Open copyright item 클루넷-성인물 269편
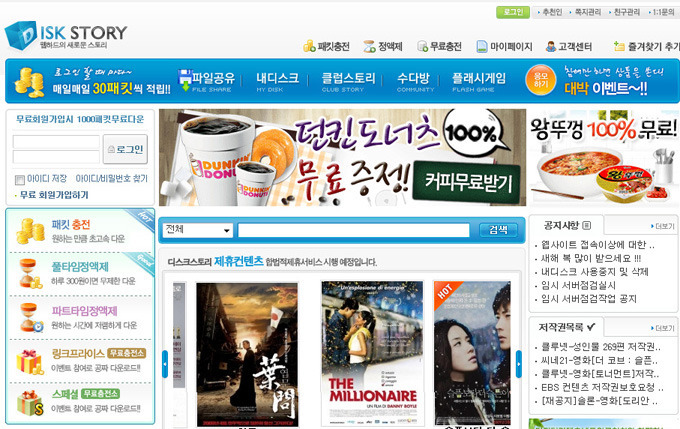Image resolution: width=680 pixels, height=429 pixels. 601,347
